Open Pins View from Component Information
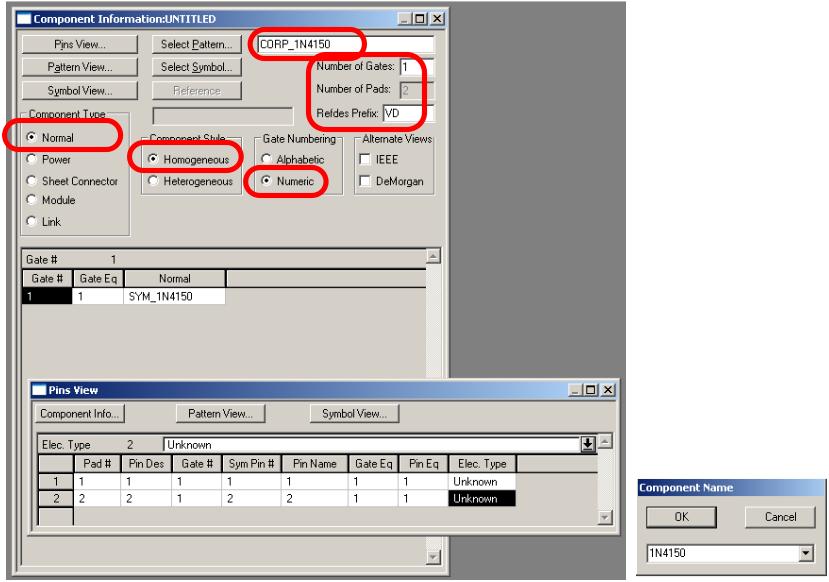This screenshot has width=829, height=582. point(80,44)
